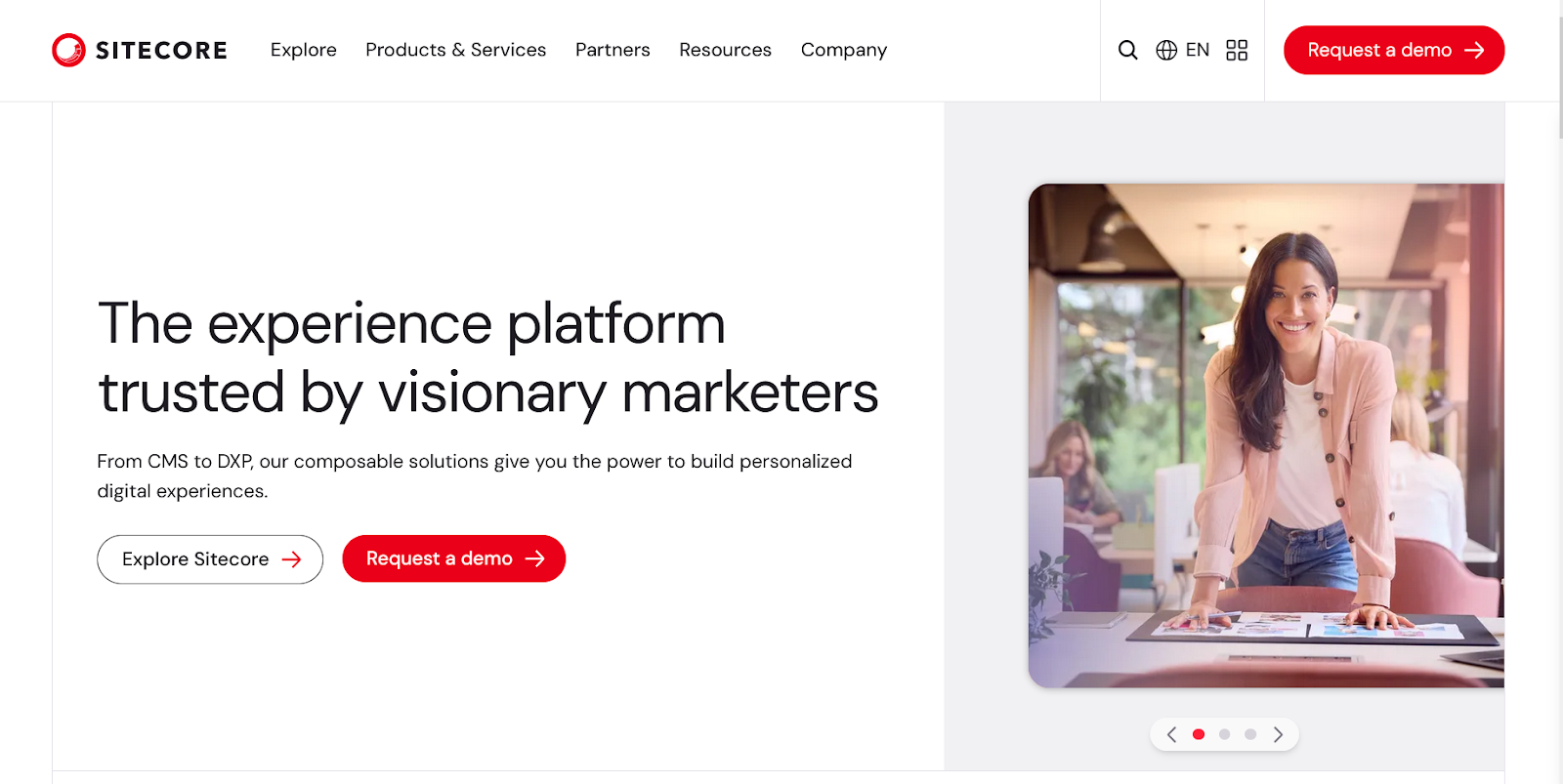Click the hero image of smiling woman
Image resolution: width=1563 pixels, height=784 pixels.
(x=1266, y=435)
